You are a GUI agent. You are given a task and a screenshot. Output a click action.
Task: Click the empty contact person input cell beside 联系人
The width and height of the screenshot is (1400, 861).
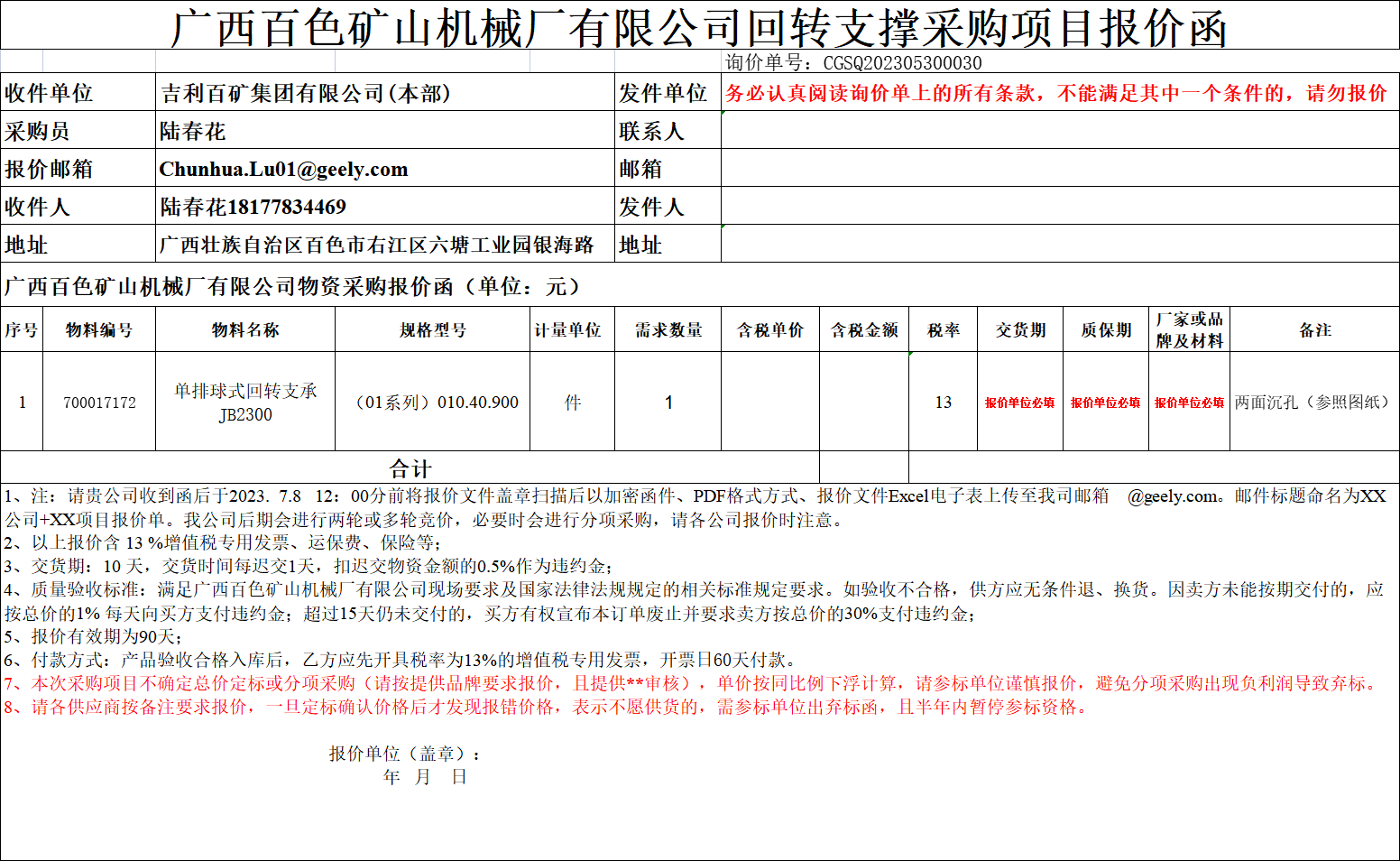click(x=1060, y=131)
